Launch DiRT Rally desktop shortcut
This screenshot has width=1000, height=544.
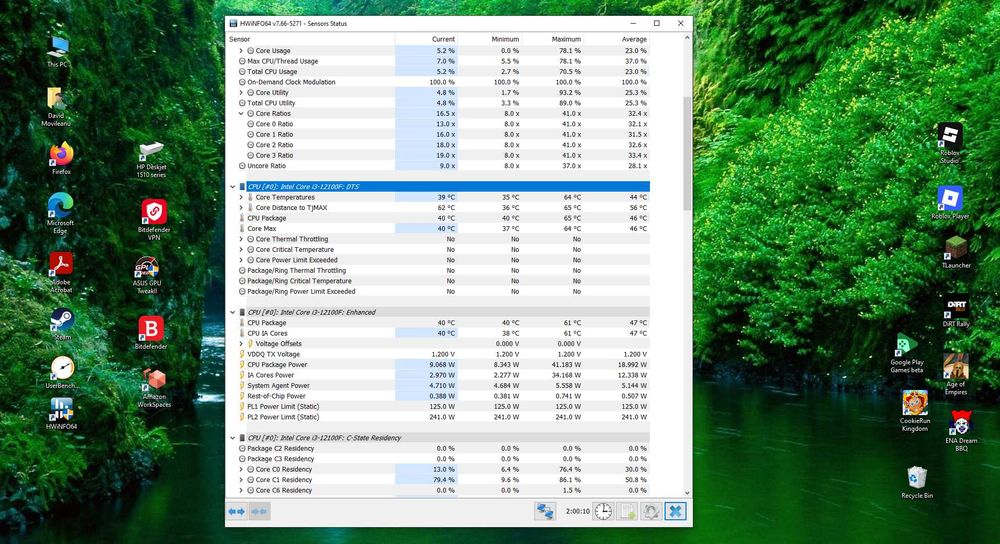pos(956,312)
